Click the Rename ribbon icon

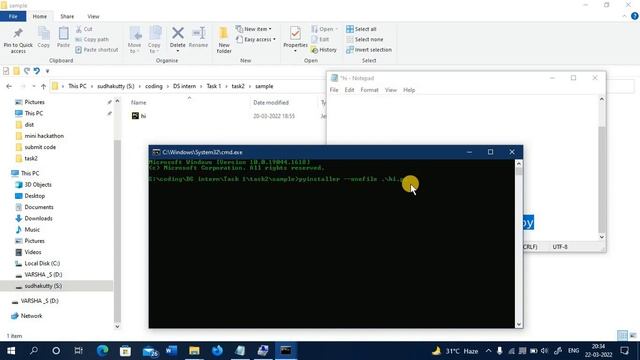coord(198,38)
